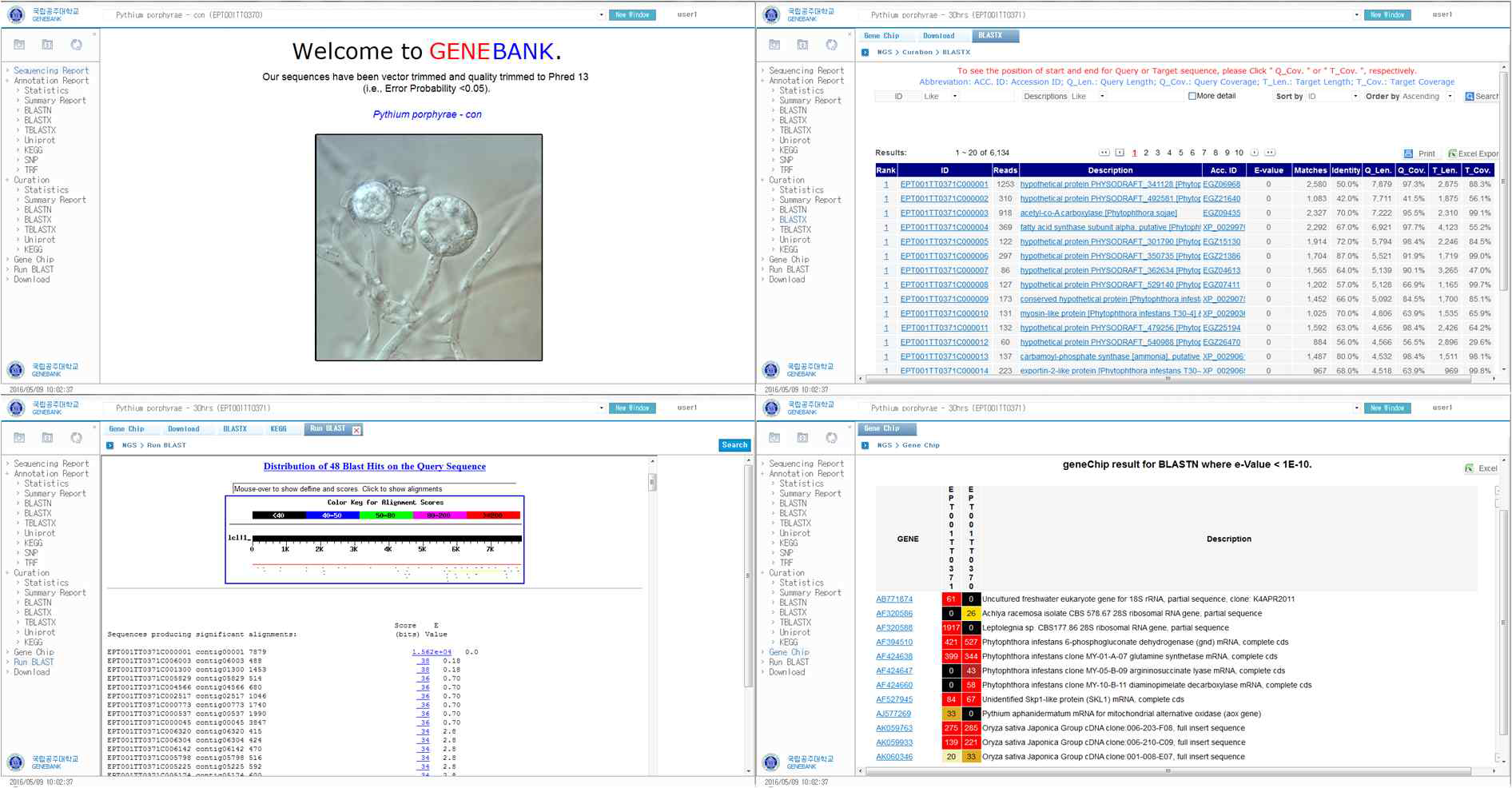The width and height of the screenshot is (1512, 788).
Task: Open the EPT001TT0371C000003 ID link
Action: coord(944,213)
